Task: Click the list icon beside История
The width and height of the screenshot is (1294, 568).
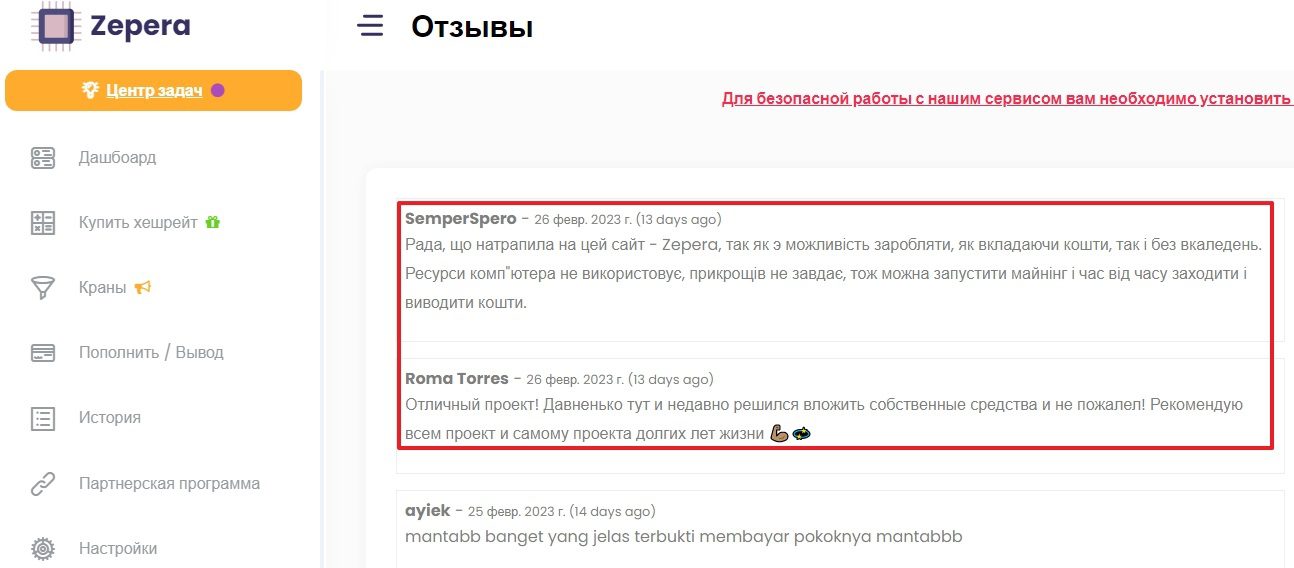Action: tap(43, 418)
